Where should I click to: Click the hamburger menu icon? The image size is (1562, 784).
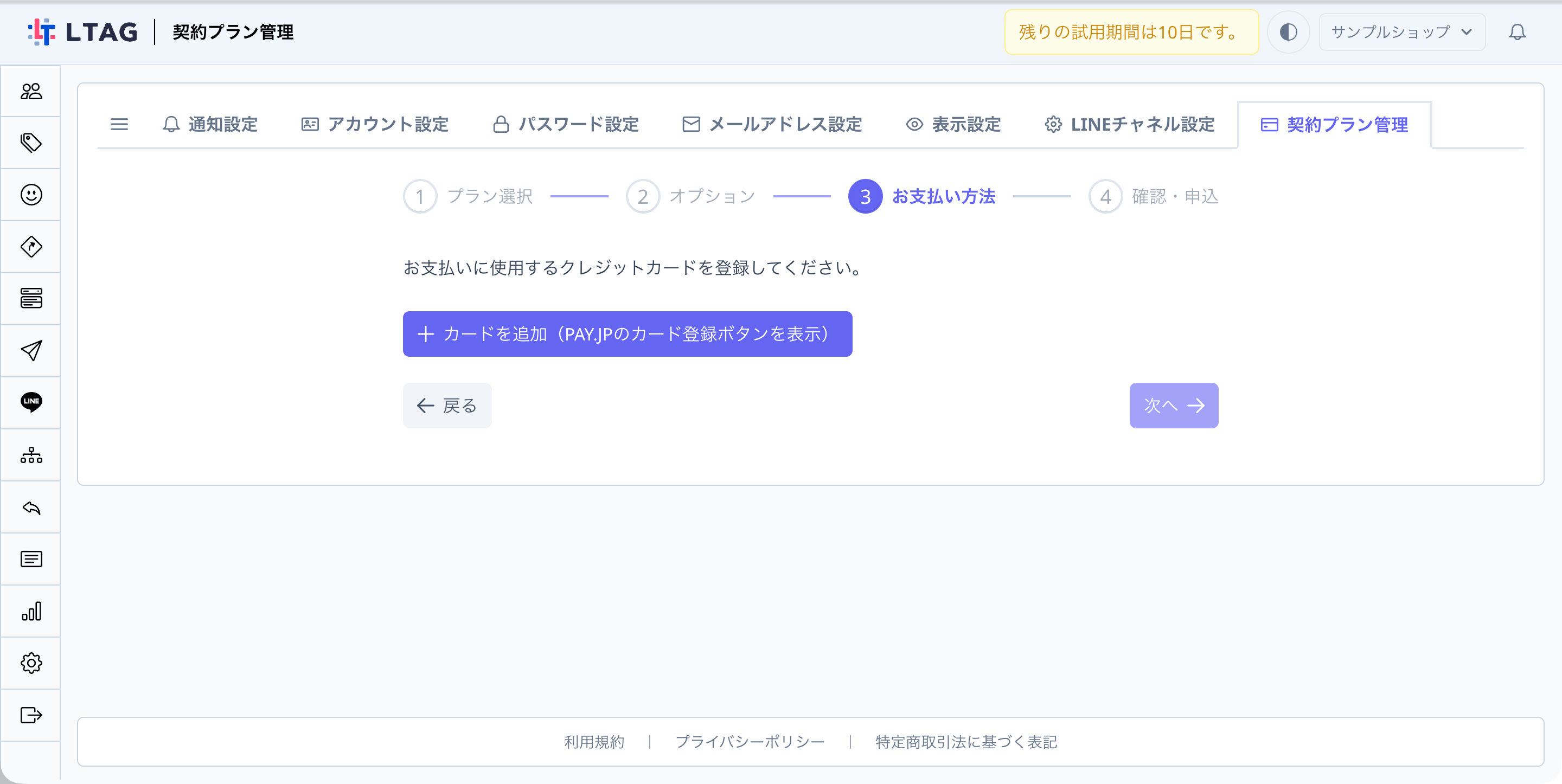[x=119, y=124]
